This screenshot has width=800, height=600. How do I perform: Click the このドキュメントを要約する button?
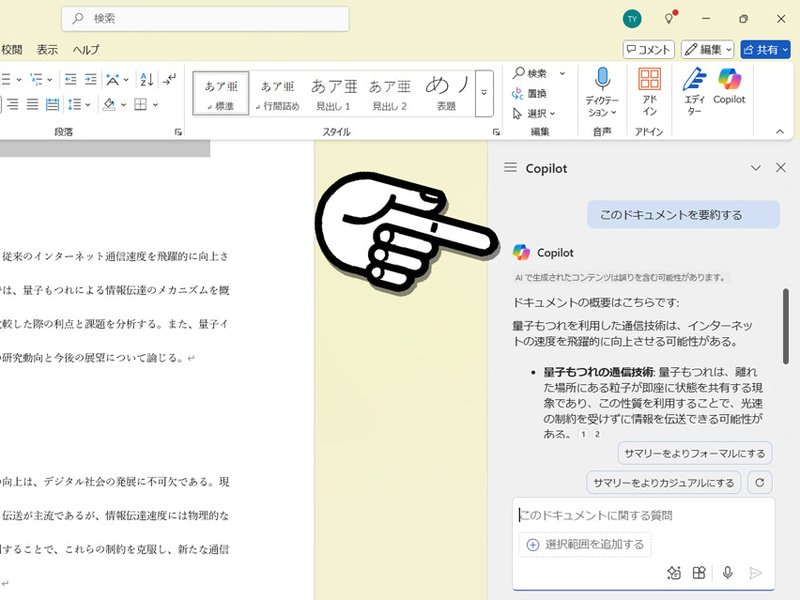(683, 215)
